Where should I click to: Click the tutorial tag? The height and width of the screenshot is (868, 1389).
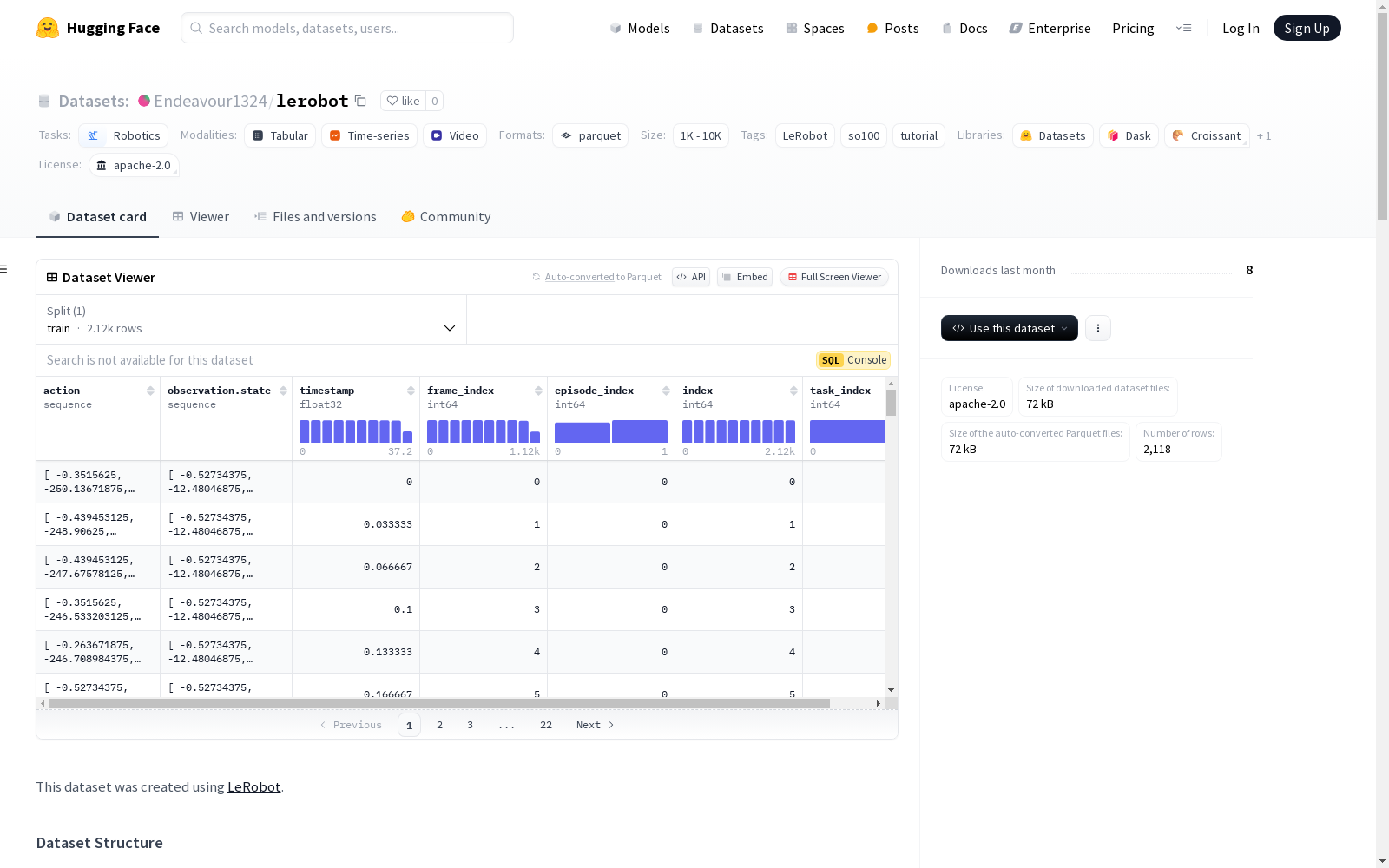[918, 135]
